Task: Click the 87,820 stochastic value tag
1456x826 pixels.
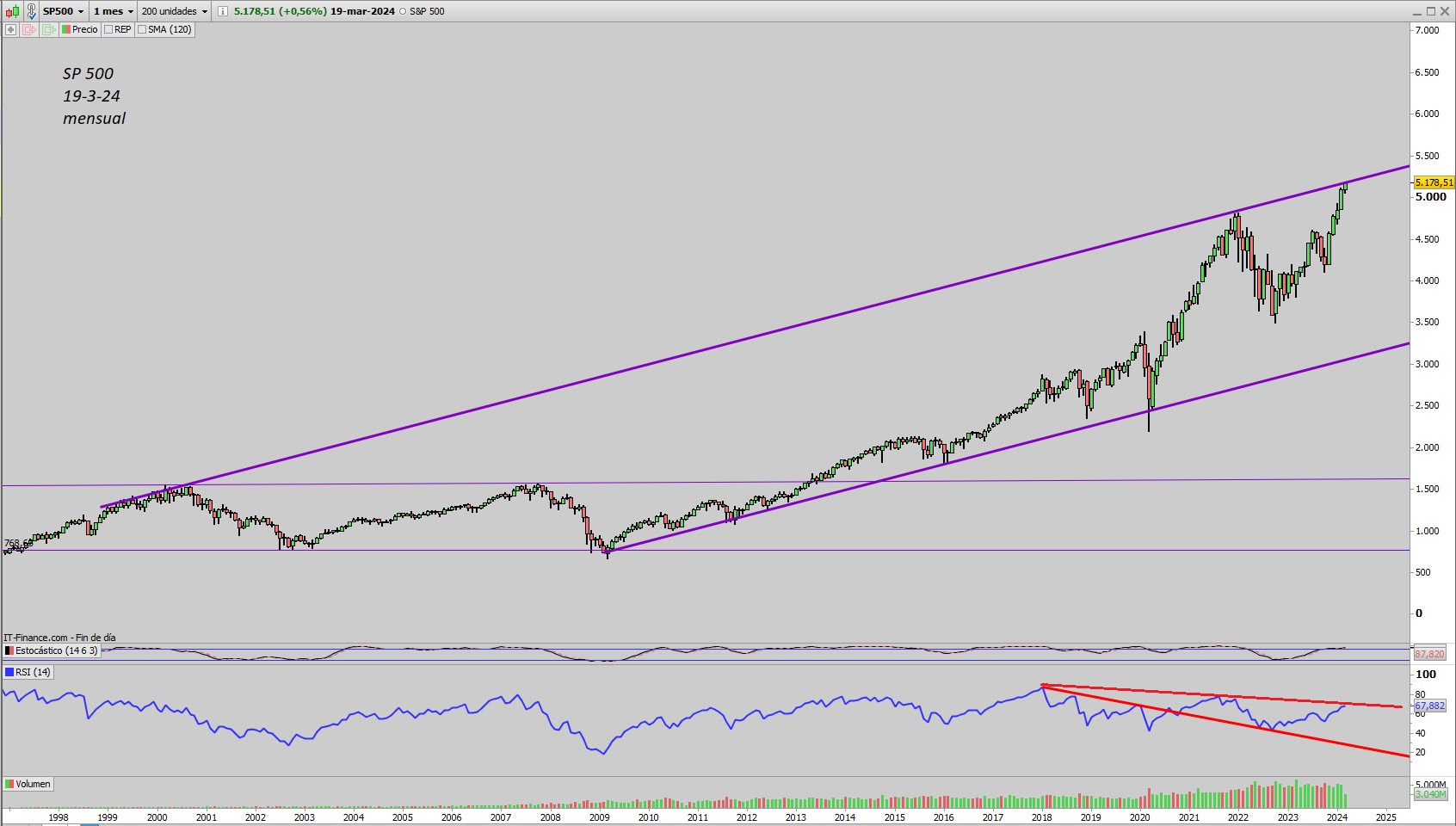Action: point(1429,654)
